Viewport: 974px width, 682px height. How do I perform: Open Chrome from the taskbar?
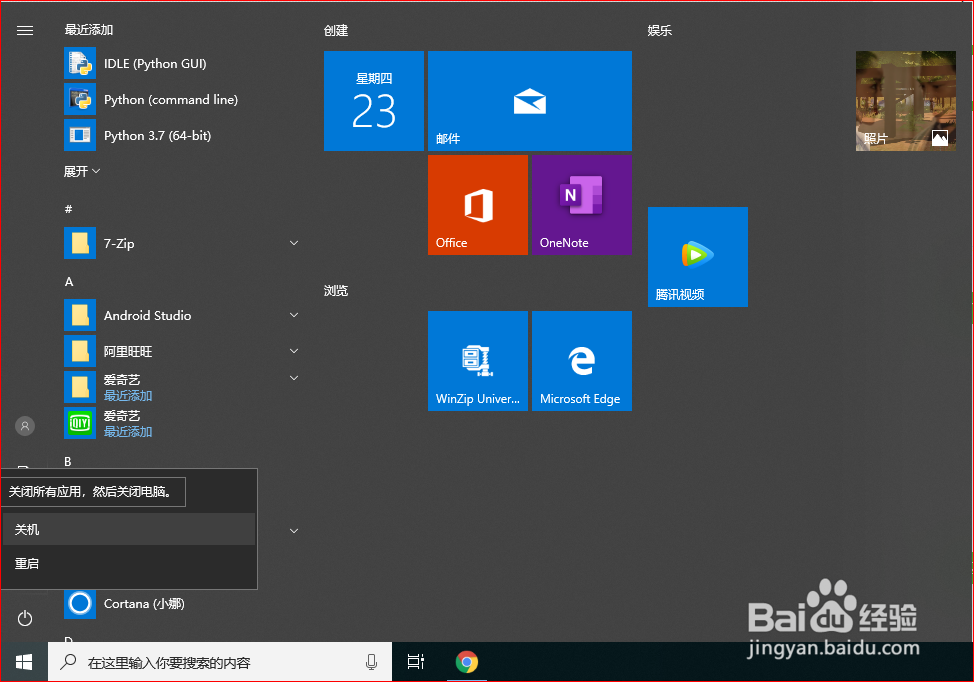coord(466,662)
